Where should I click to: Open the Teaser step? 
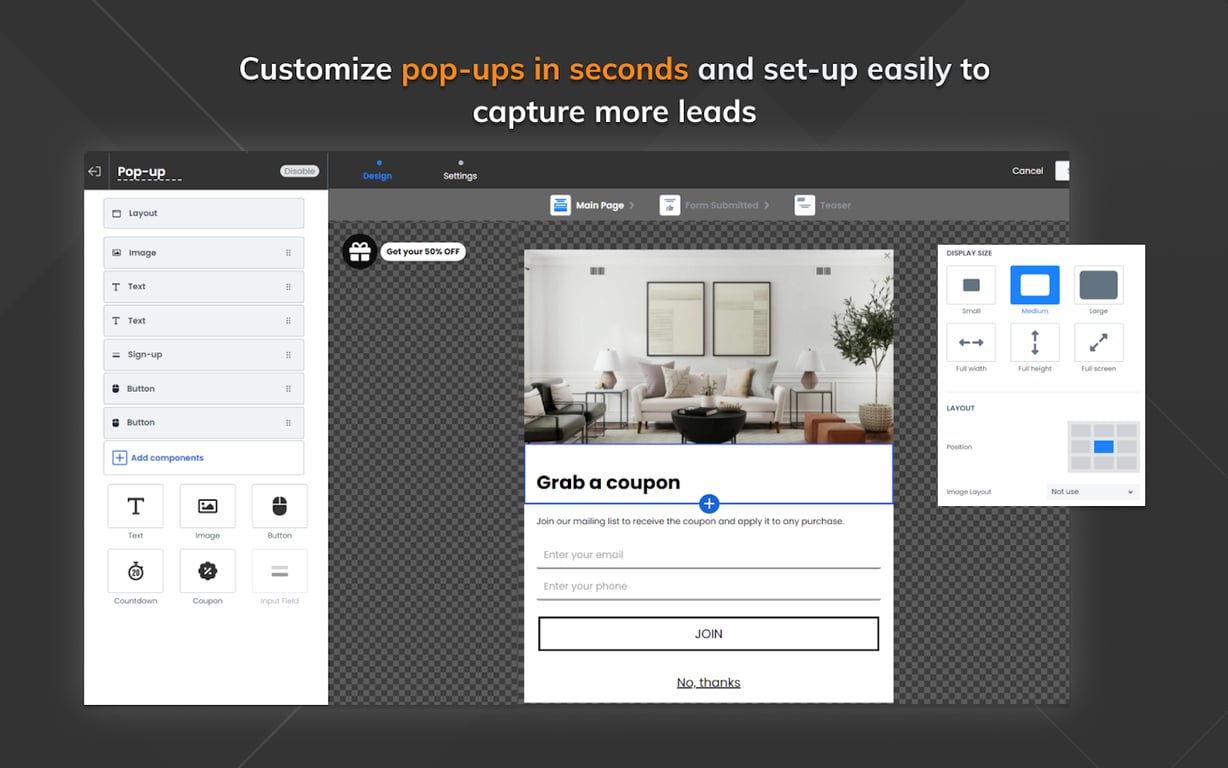[823, 205]
